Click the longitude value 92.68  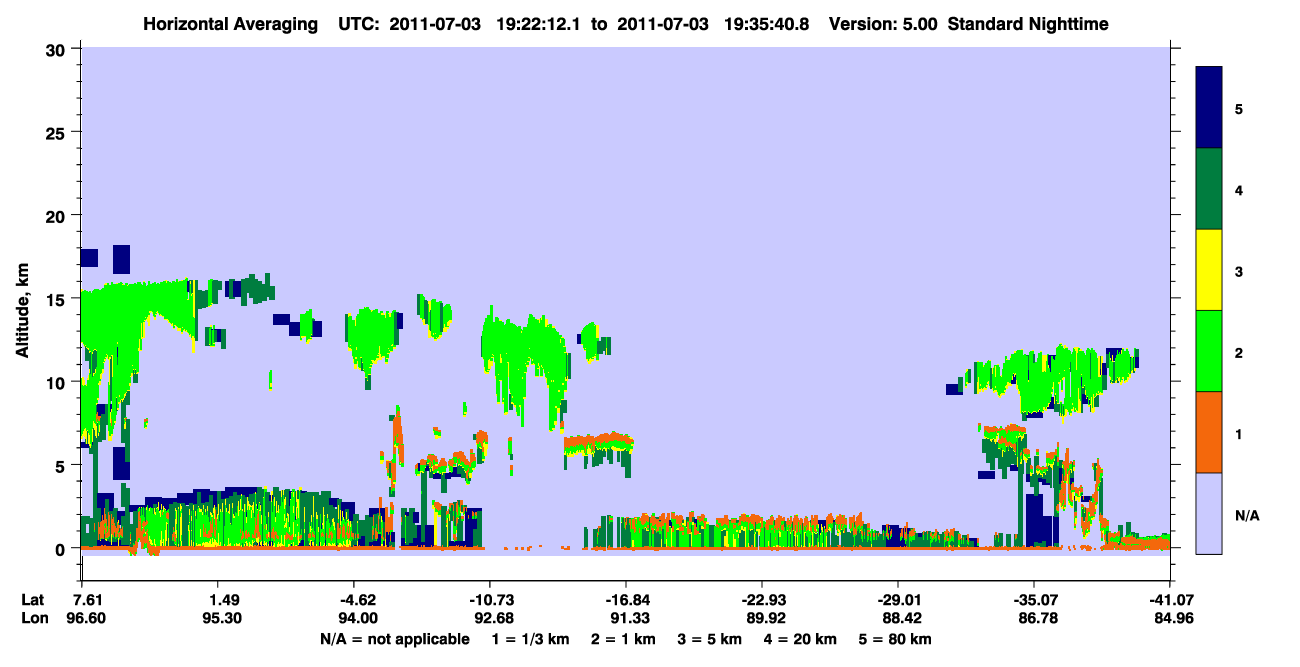(x=494, y=618)
